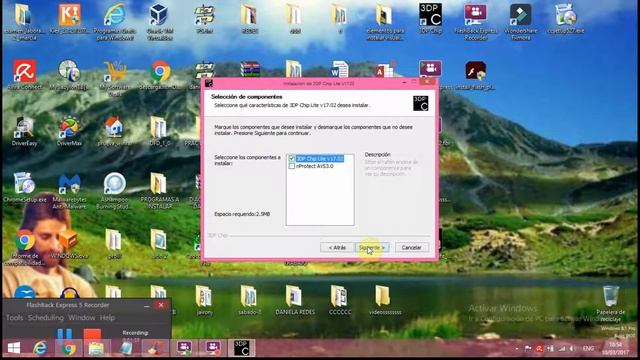The height and width of the screenshot is (360, 640).
Task: Click the Windows Start button
Action: [14, 348]
